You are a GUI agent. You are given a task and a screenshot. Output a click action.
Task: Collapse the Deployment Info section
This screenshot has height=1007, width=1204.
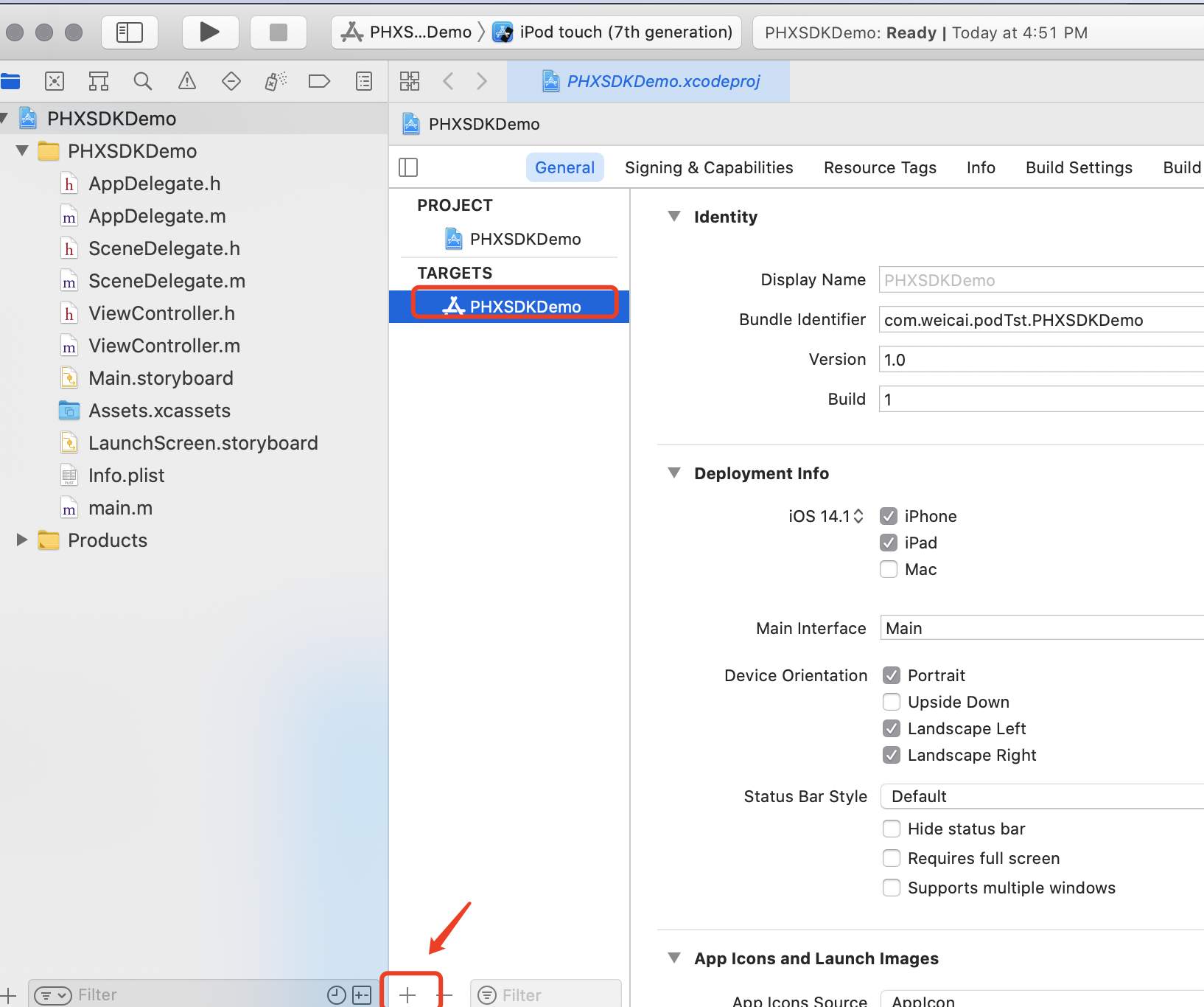click(674, 473)
